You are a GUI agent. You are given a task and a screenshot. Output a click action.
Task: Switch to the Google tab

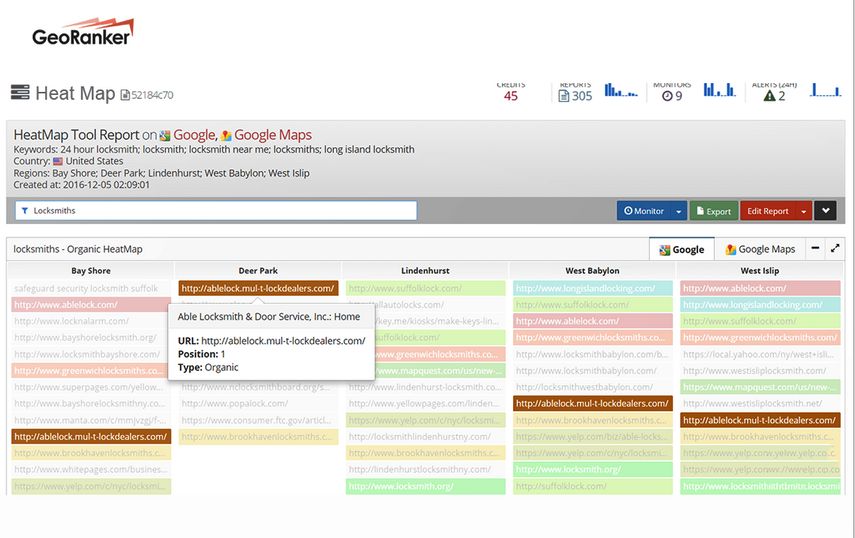tap(682, 250)
